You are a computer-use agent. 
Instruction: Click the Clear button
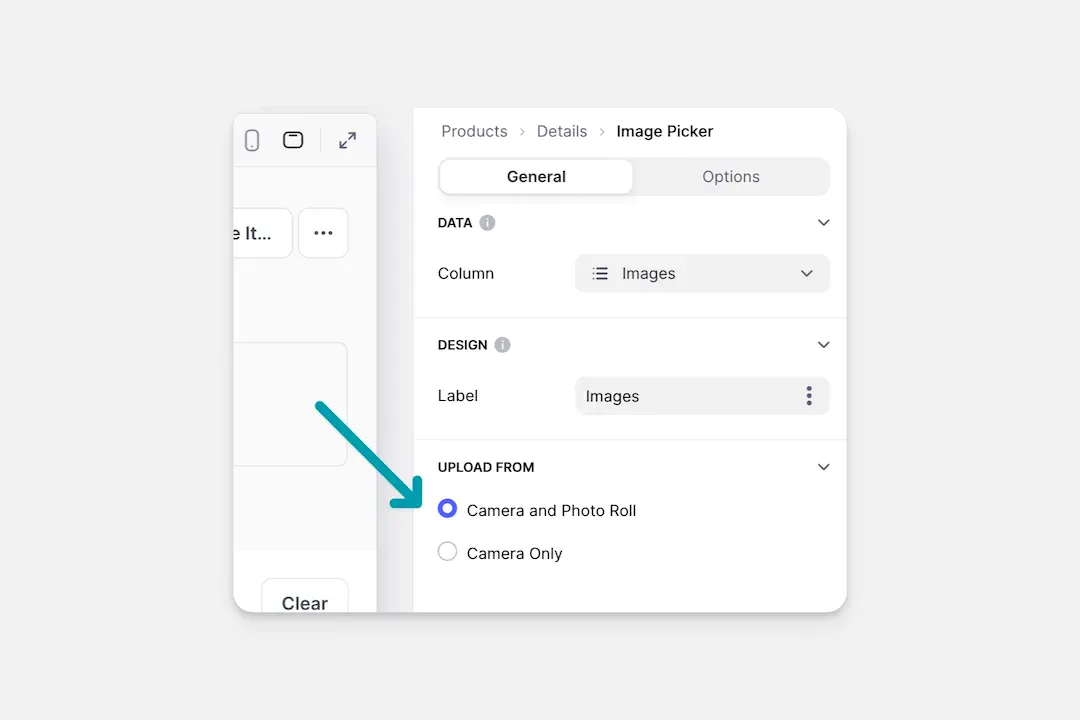[304, 597]
